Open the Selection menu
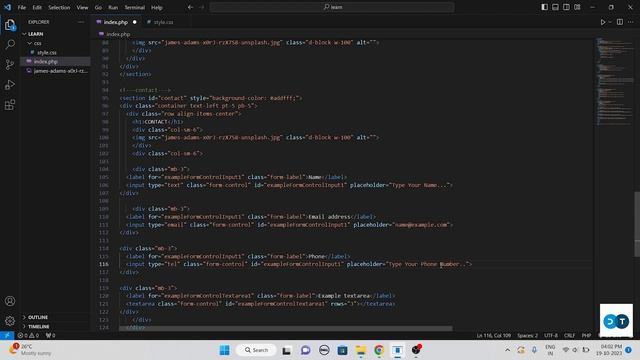Viewport: 640px width, 360px height. [59, 7]
